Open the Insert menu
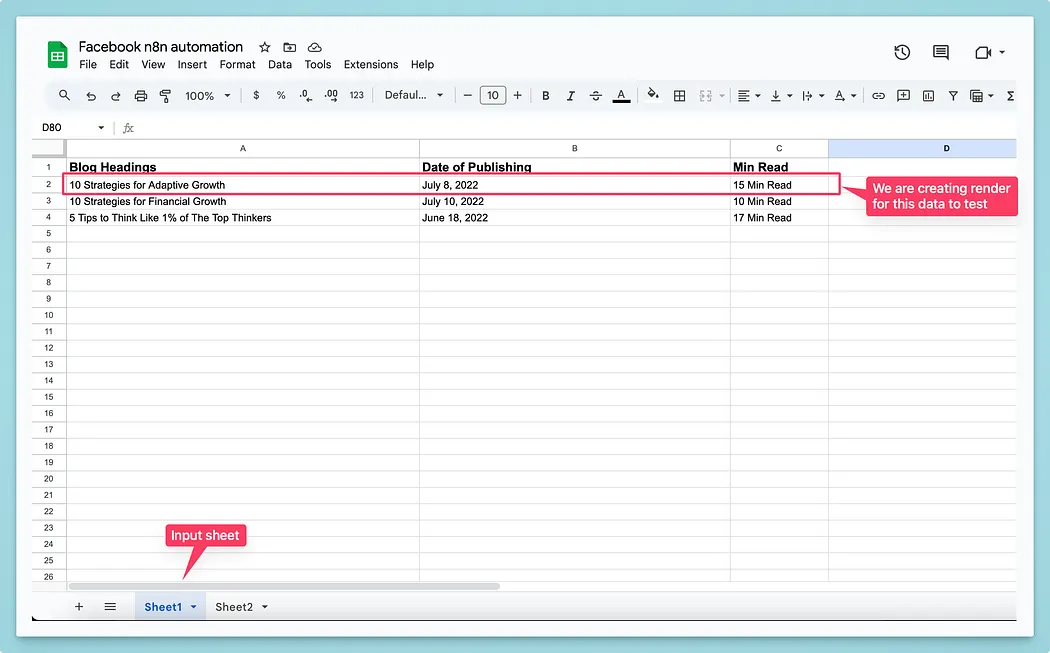This screenshot has height=653, width=1050. [192, 64]
